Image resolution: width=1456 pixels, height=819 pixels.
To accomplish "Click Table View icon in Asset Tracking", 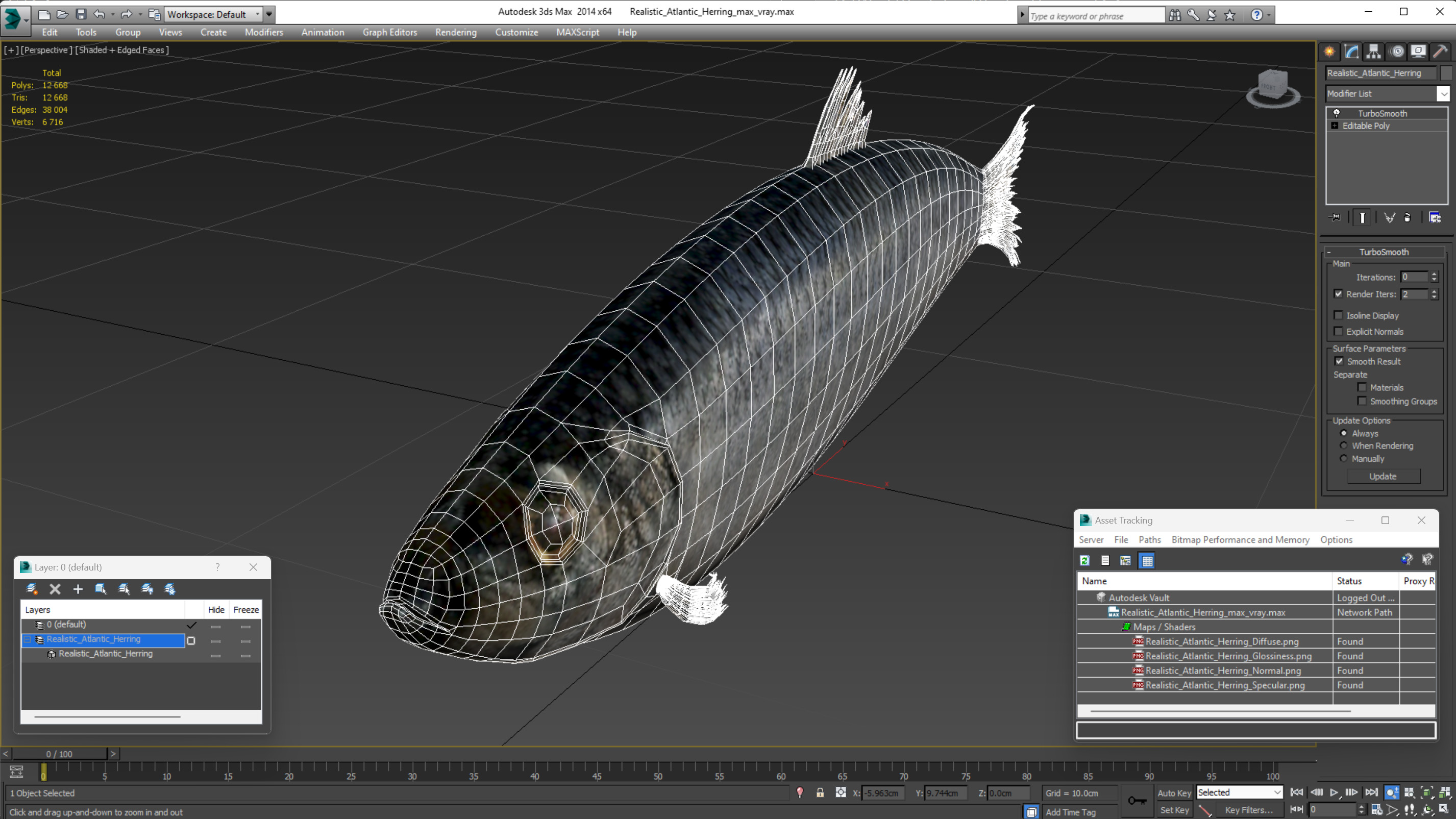I will [x=1147, y=561].
